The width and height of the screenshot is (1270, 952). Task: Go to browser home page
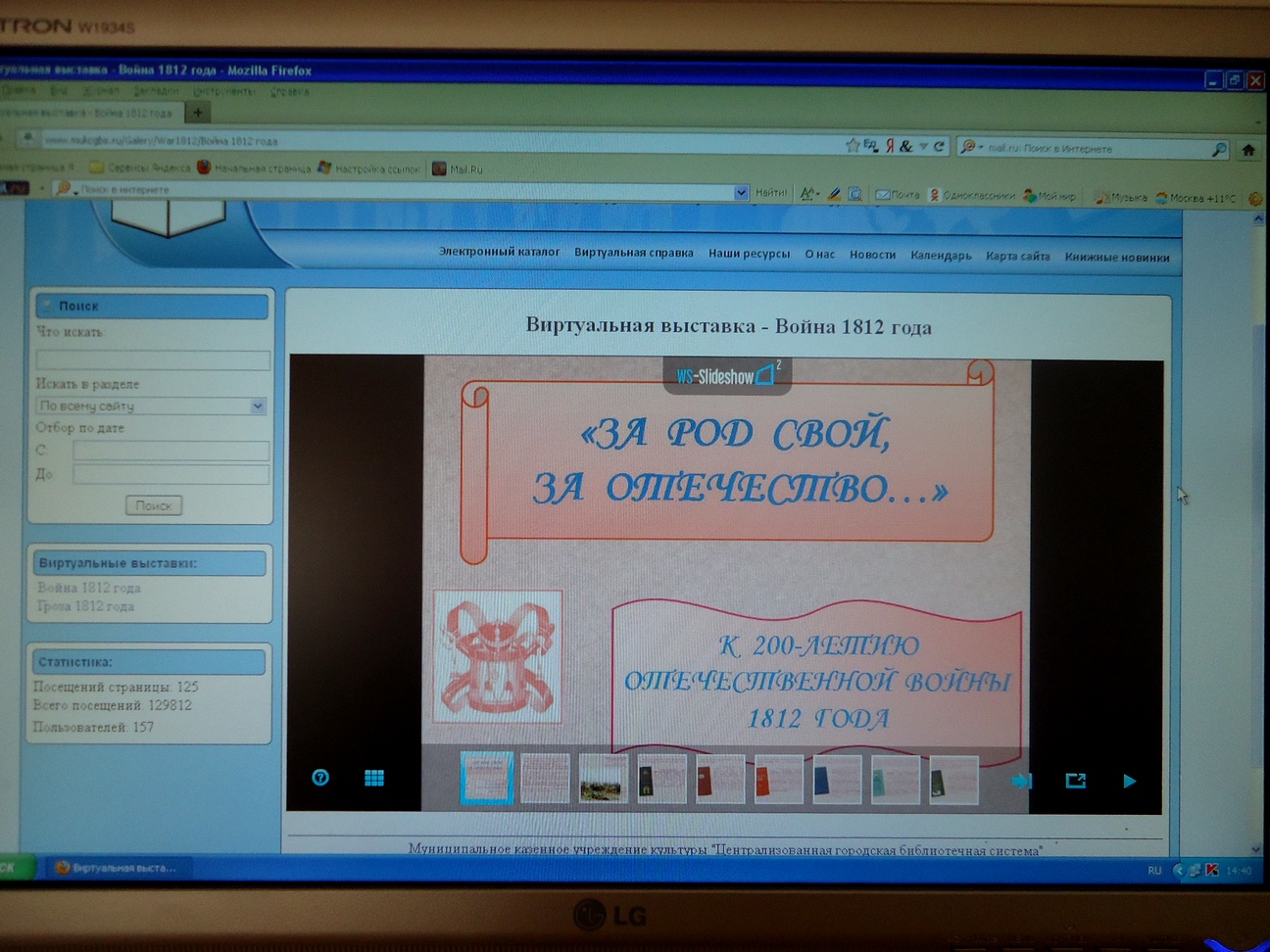[x=1248, y=150]
